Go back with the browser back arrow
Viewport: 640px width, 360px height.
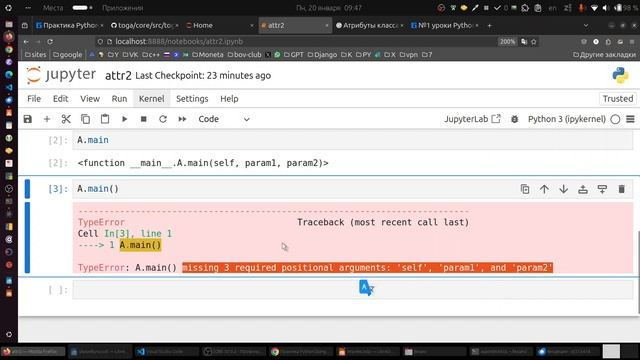[26, 42]
